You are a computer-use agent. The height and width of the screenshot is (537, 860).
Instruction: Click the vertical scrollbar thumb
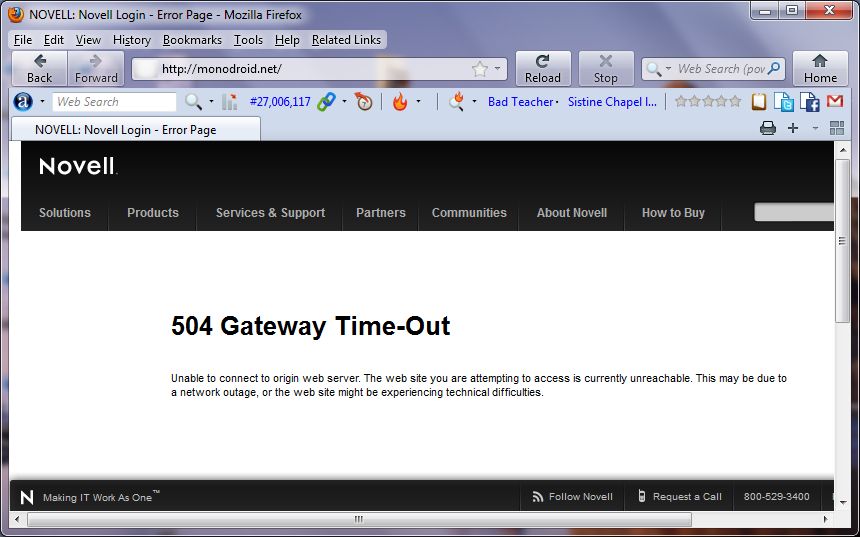tap(842, 241)
